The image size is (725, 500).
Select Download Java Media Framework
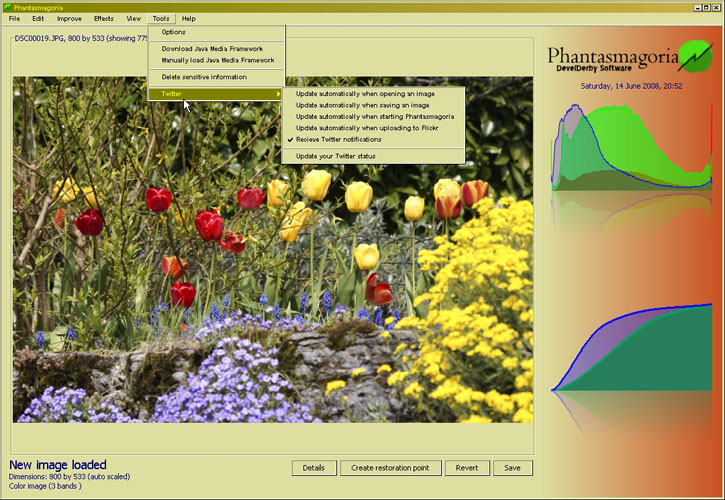click(x=212, y=48)
